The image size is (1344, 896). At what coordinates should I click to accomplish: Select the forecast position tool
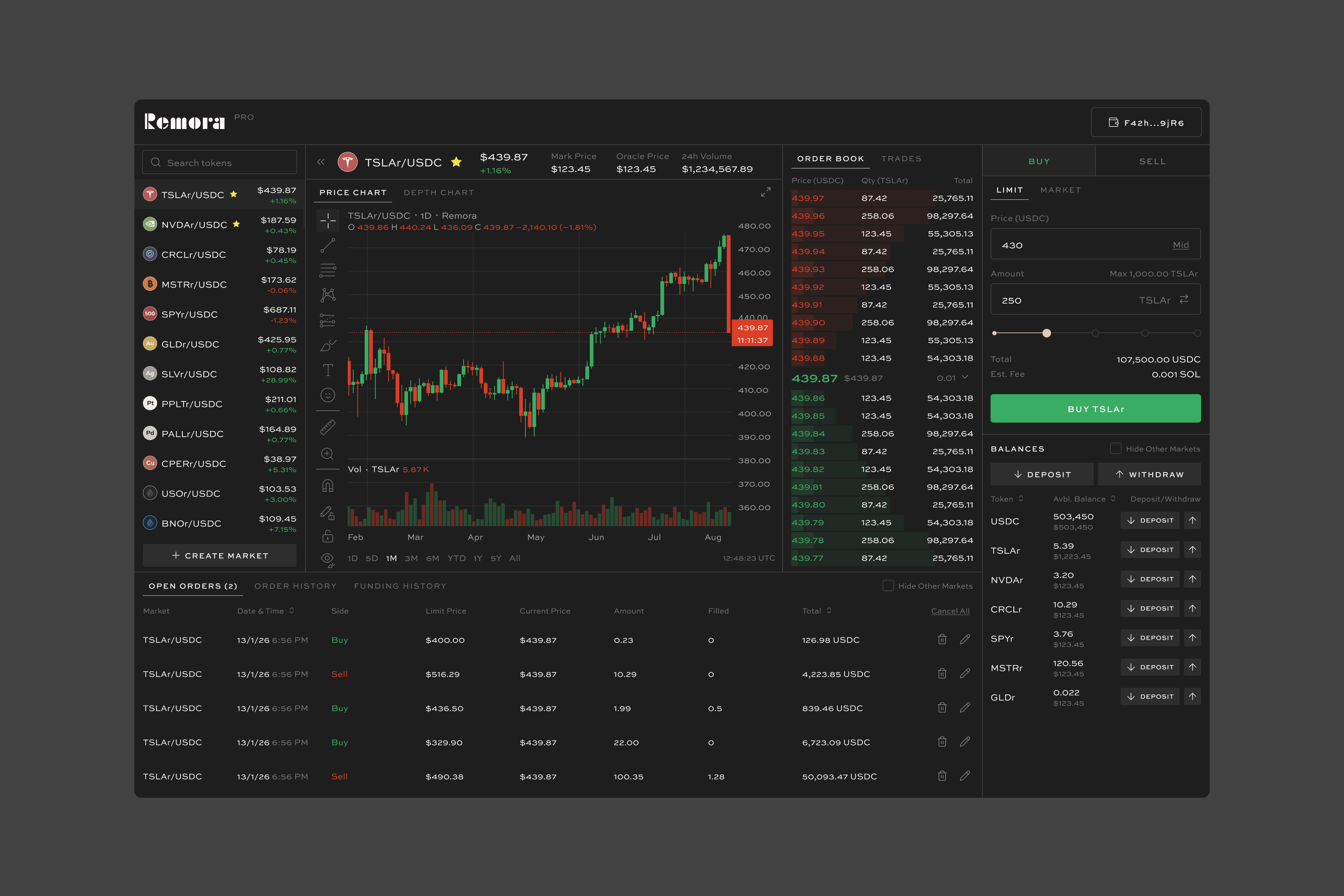click(327, 320)
